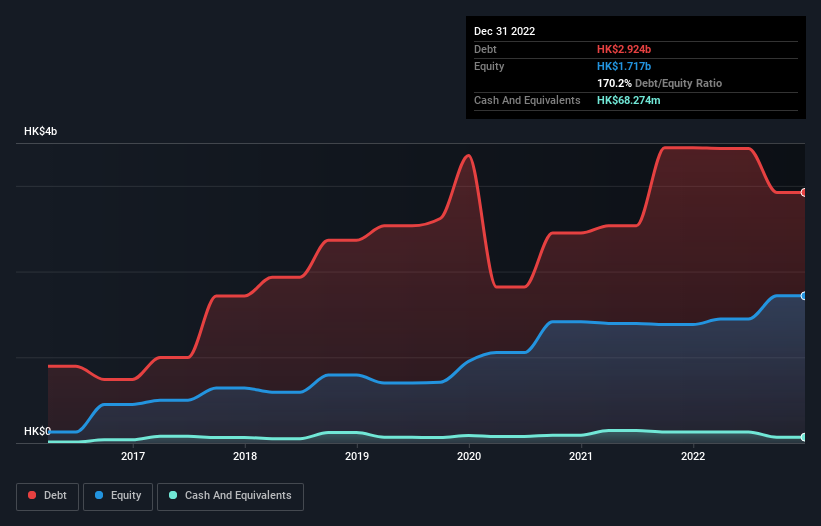This screenshot has height=526, width=821.
Task: Click the Equity row label in tooltip
Action: [489, 66]
